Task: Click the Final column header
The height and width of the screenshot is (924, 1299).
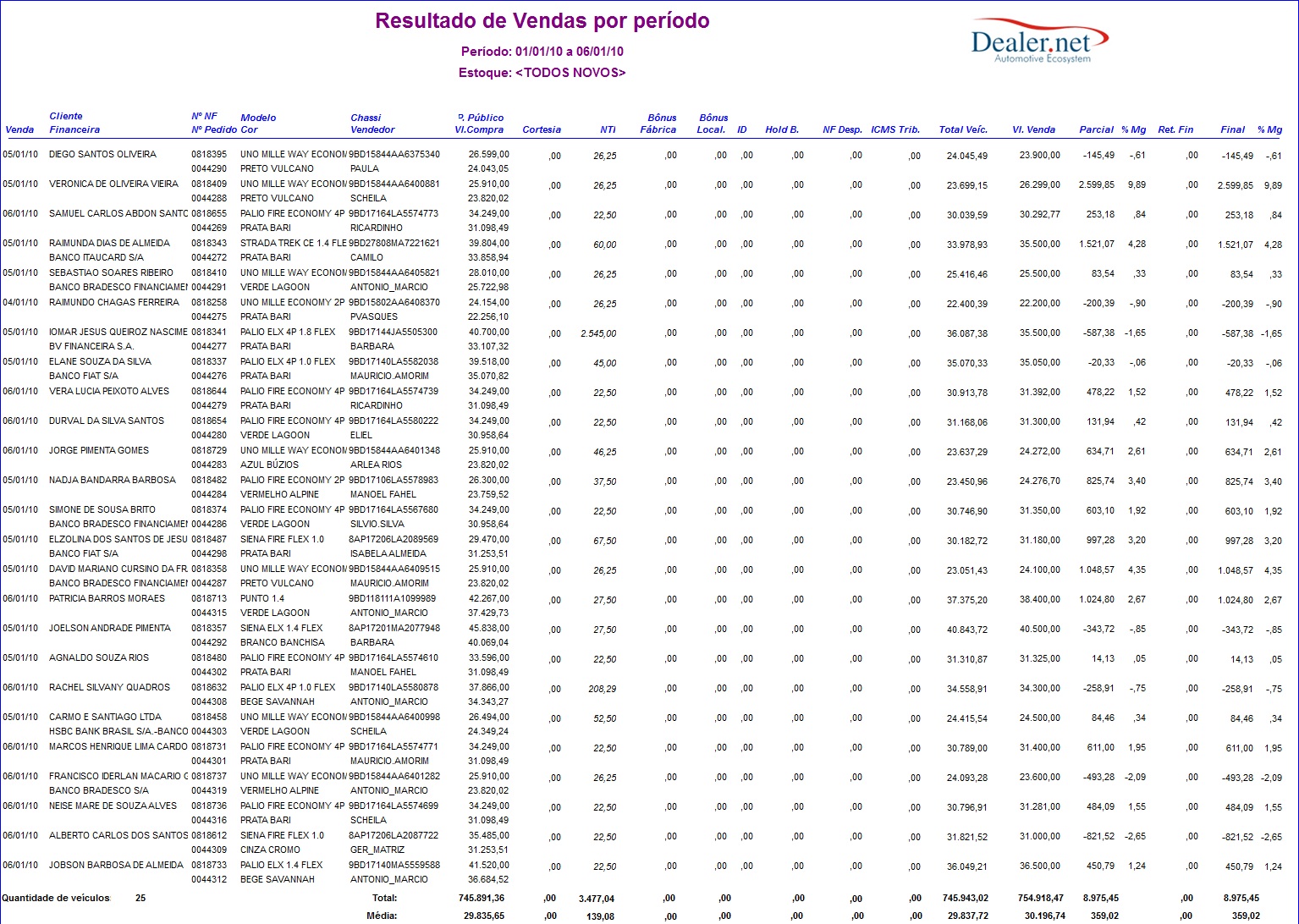Action: tap(1233, 130)
